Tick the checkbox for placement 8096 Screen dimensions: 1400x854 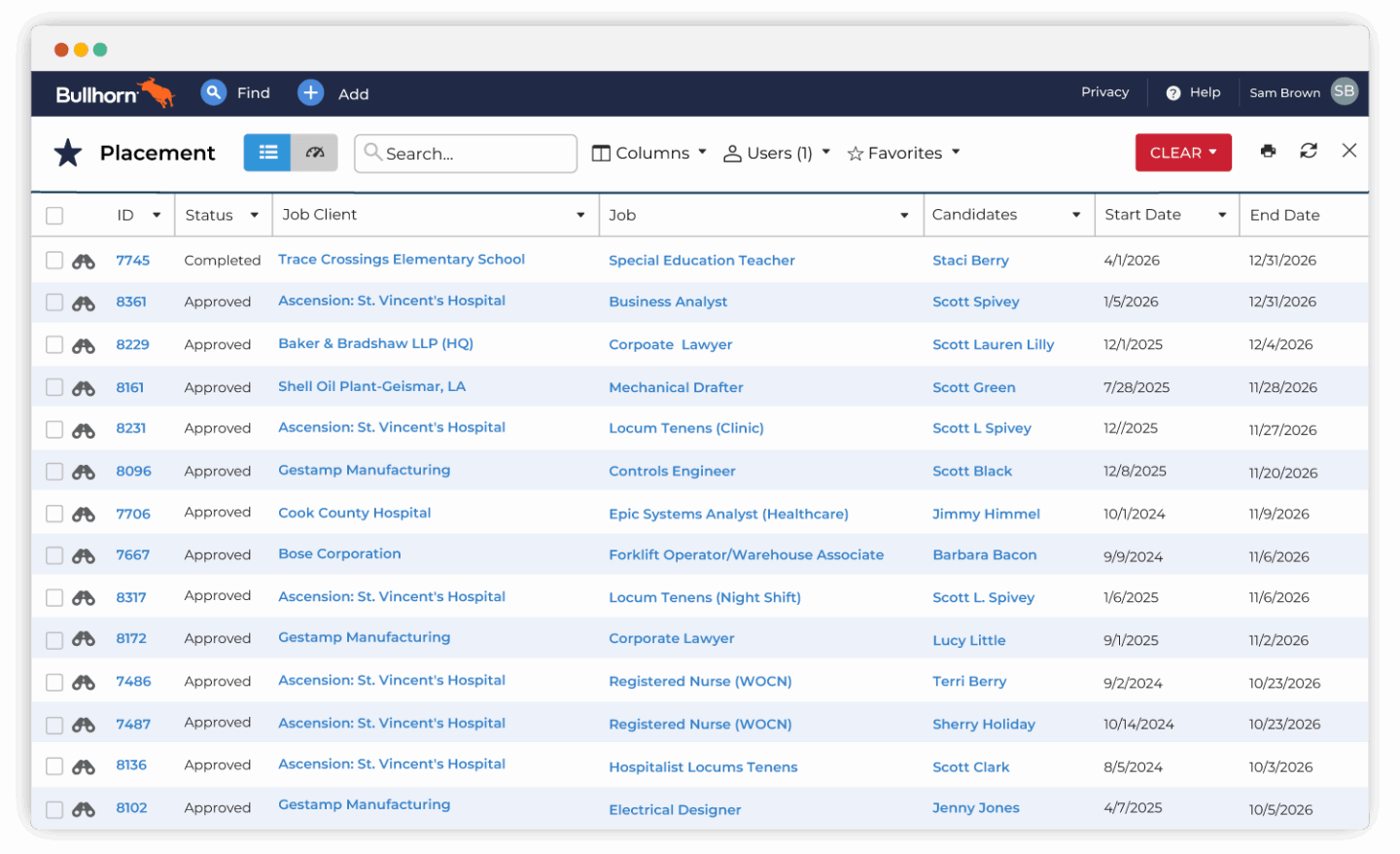(54, 472)
